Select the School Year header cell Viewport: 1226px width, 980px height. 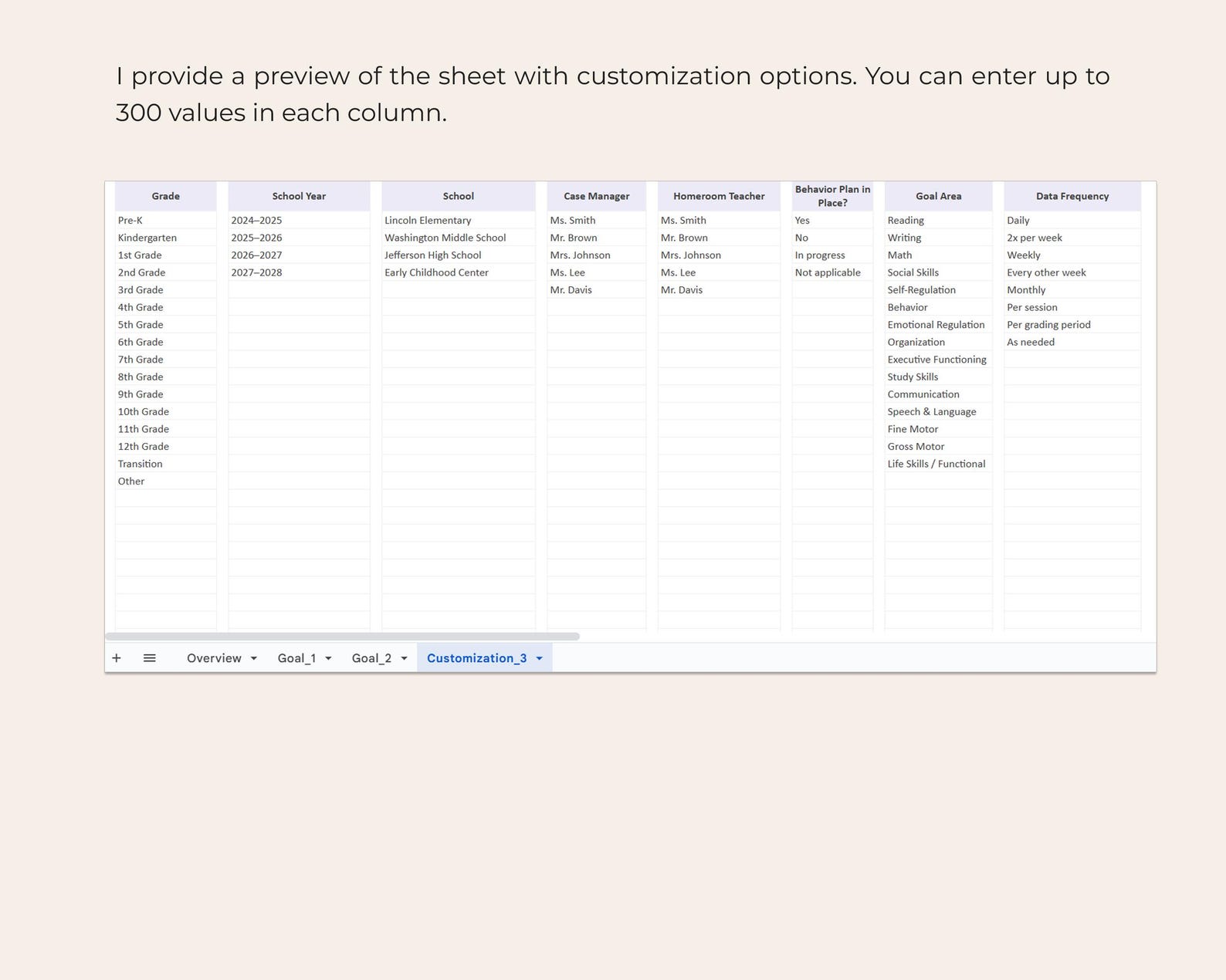[299, 196]
